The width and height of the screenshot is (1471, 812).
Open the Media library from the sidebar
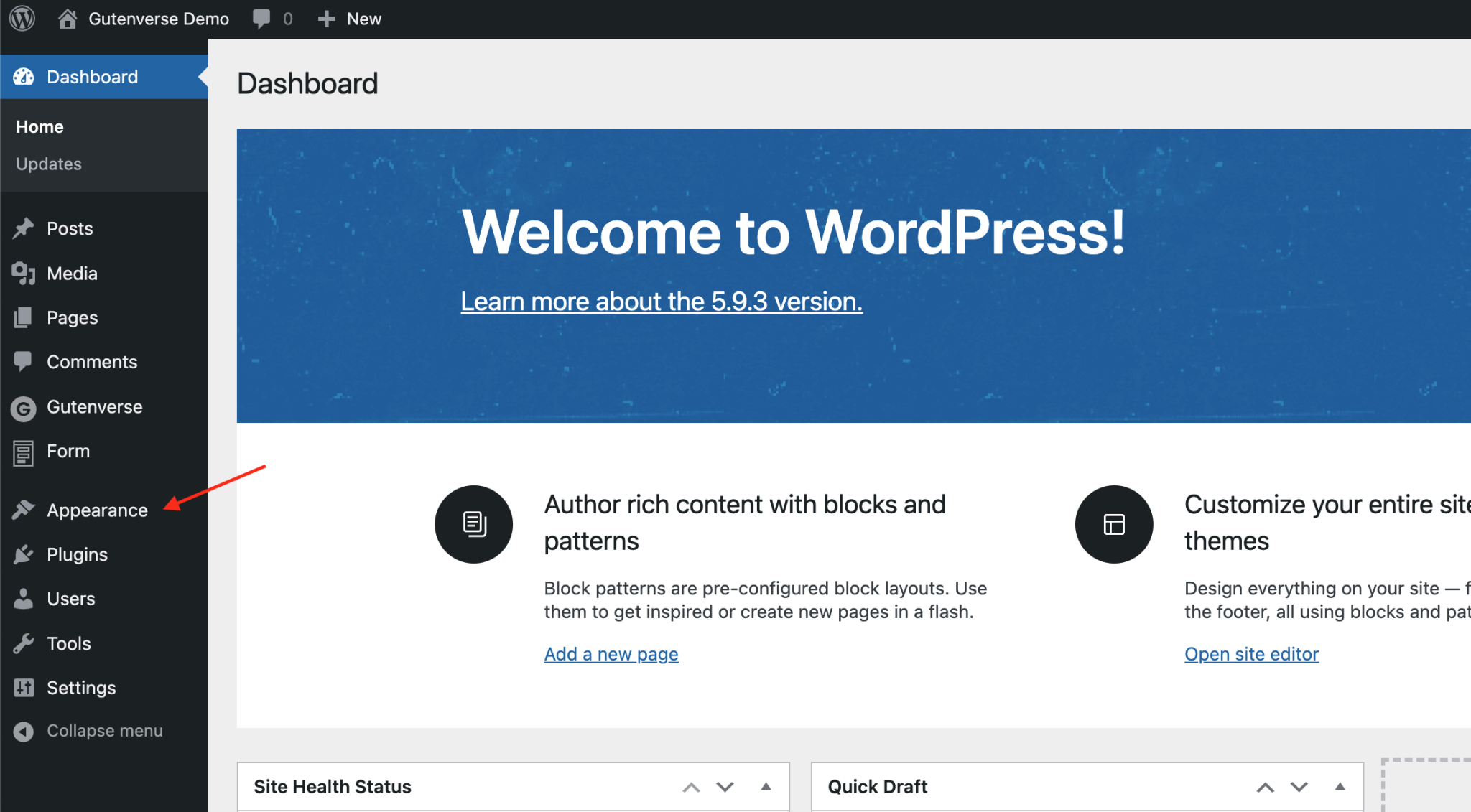[72, 273]
